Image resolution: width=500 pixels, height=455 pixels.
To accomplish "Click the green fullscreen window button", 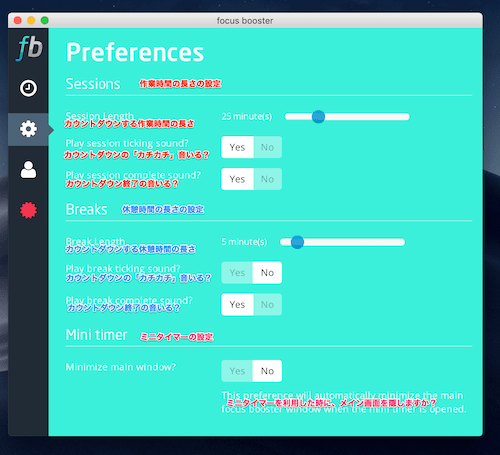I will pyautogui.click(x=45, y=20).
